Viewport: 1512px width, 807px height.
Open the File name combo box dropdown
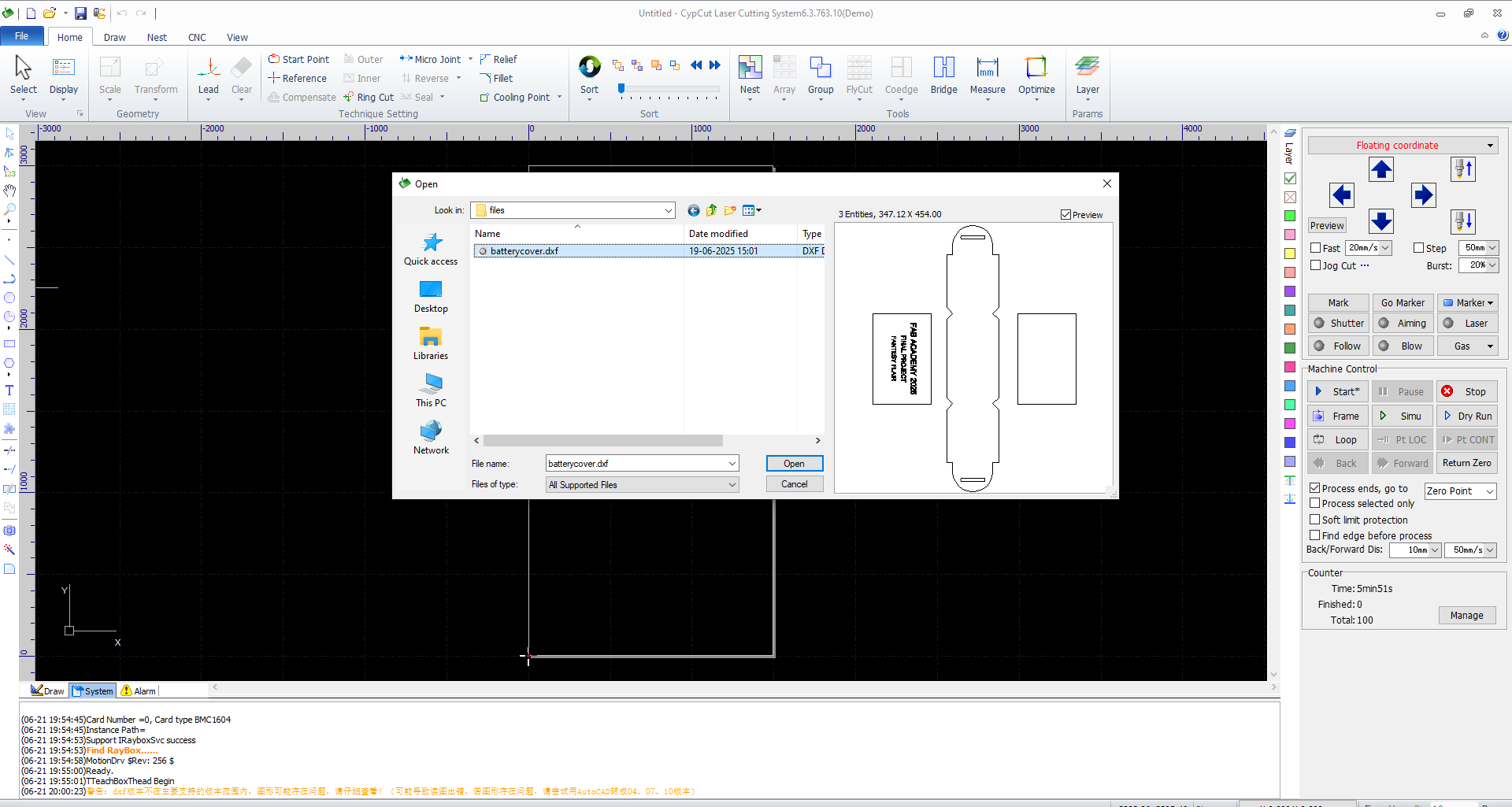(732, 464)
